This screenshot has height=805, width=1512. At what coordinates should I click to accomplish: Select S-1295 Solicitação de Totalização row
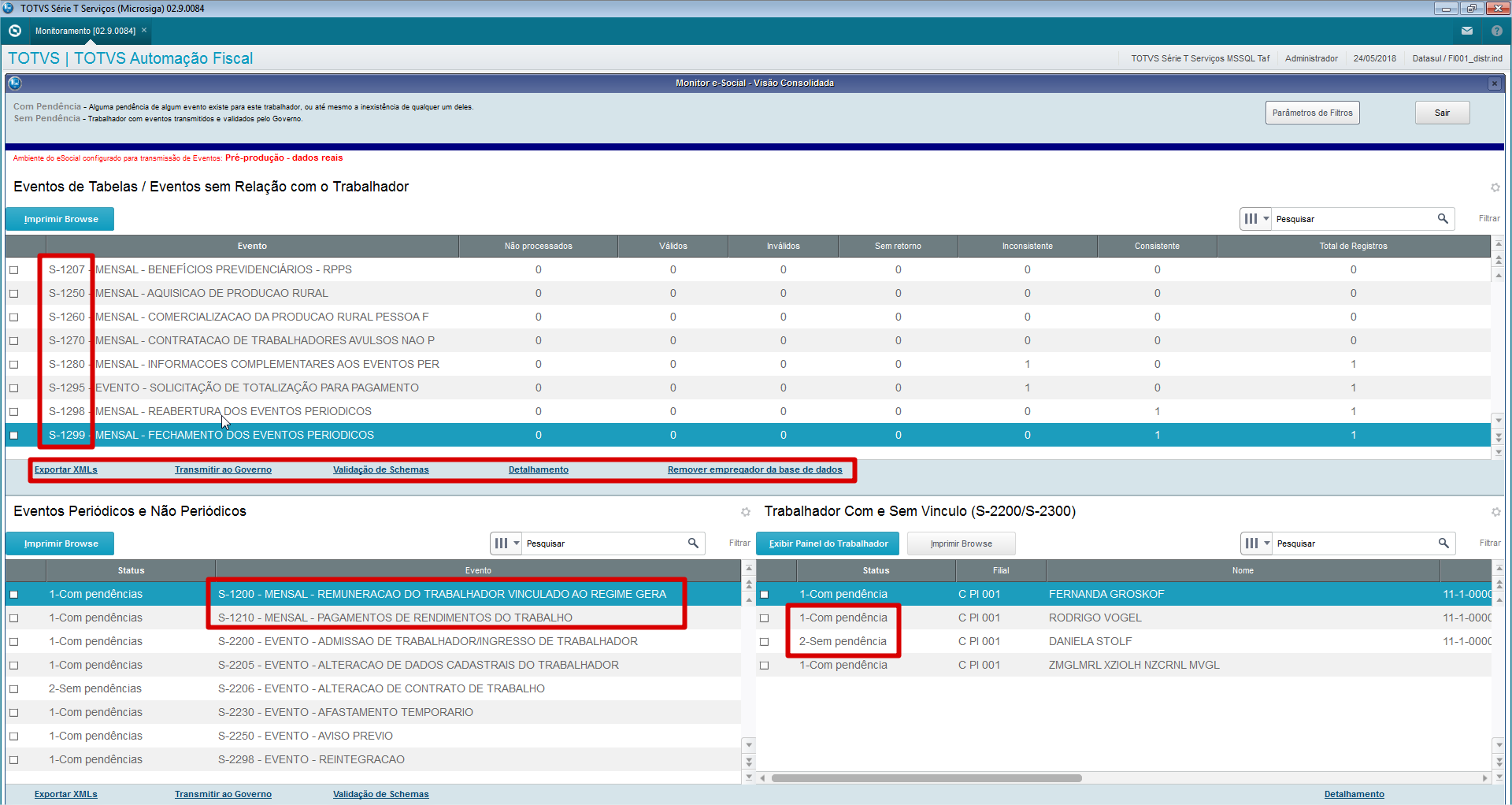(x=748, y=388)
